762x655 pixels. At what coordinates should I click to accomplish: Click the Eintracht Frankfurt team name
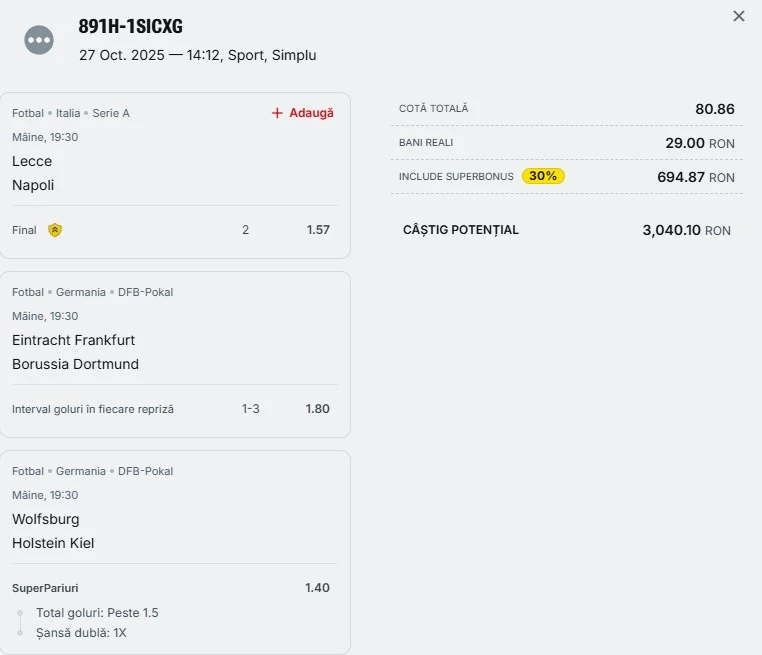coord(73,340)
